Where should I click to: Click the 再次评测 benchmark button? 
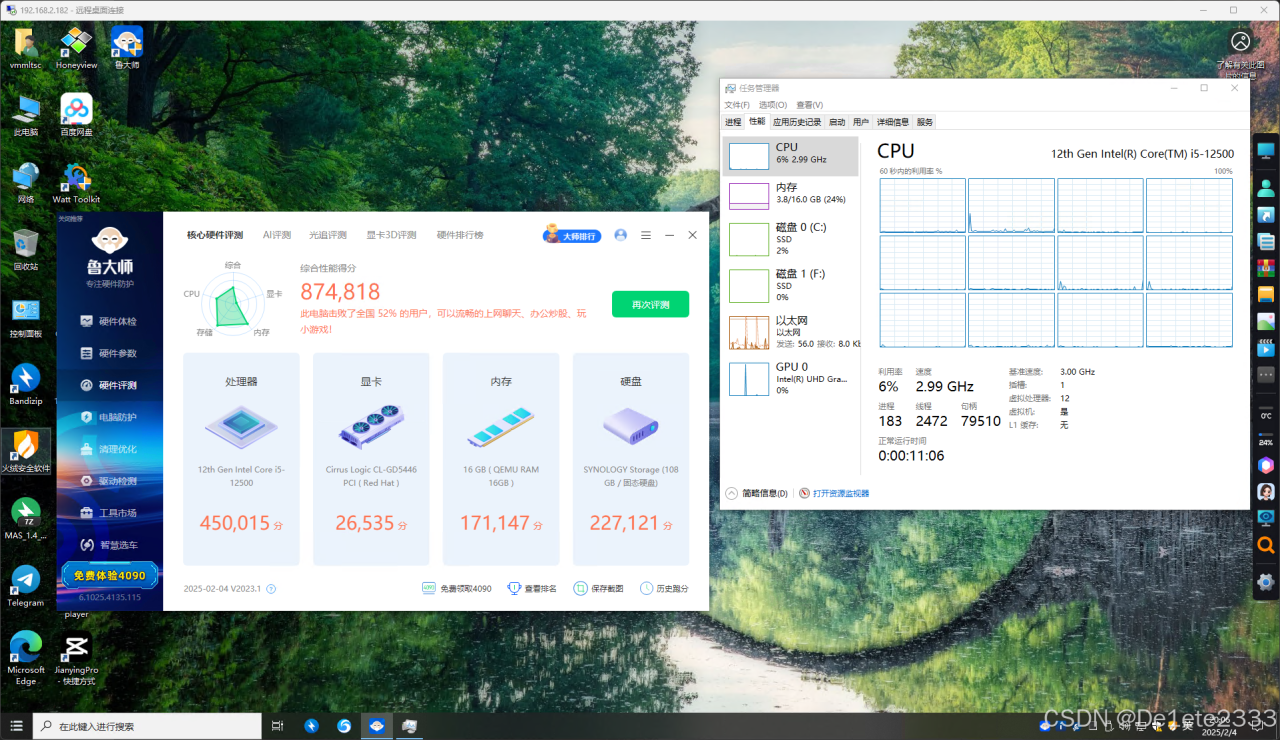pos(650,304)
